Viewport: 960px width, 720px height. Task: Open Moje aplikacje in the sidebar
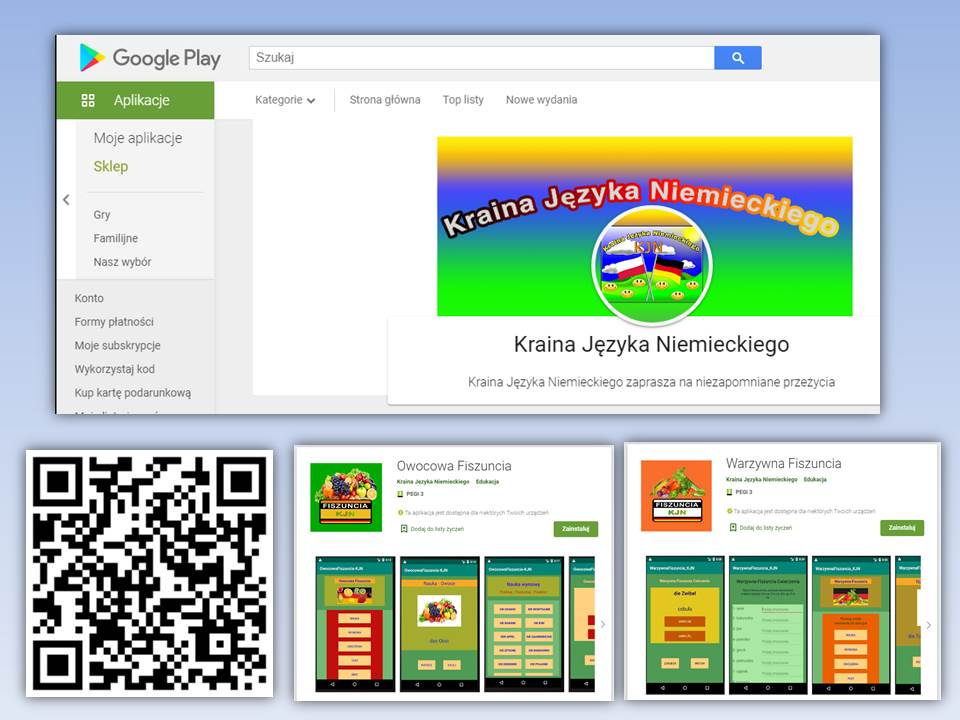138,138
